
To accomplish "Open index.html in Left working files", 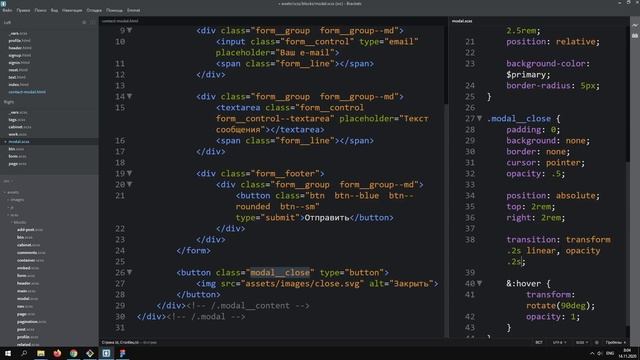I will click(x=18, y=84).
